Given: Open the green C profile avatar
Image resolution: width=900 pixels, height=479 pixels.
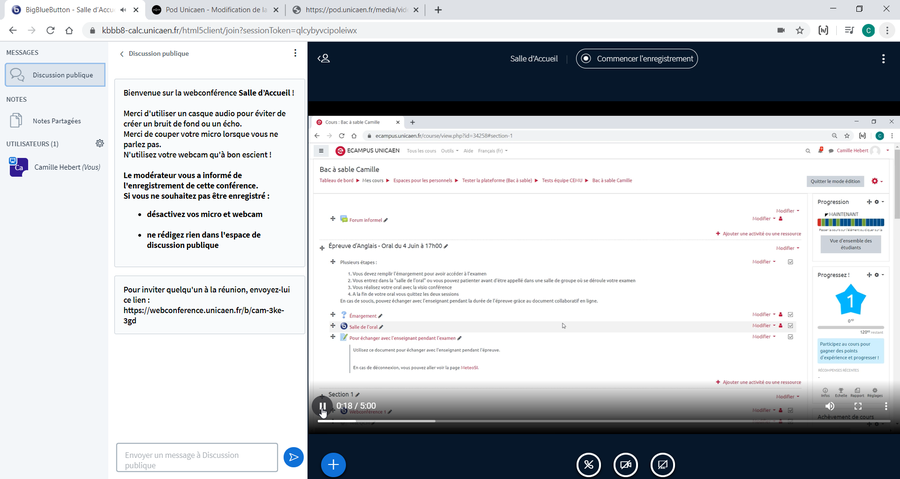Looking at the screenshot, I should click(x=868, y=30).
